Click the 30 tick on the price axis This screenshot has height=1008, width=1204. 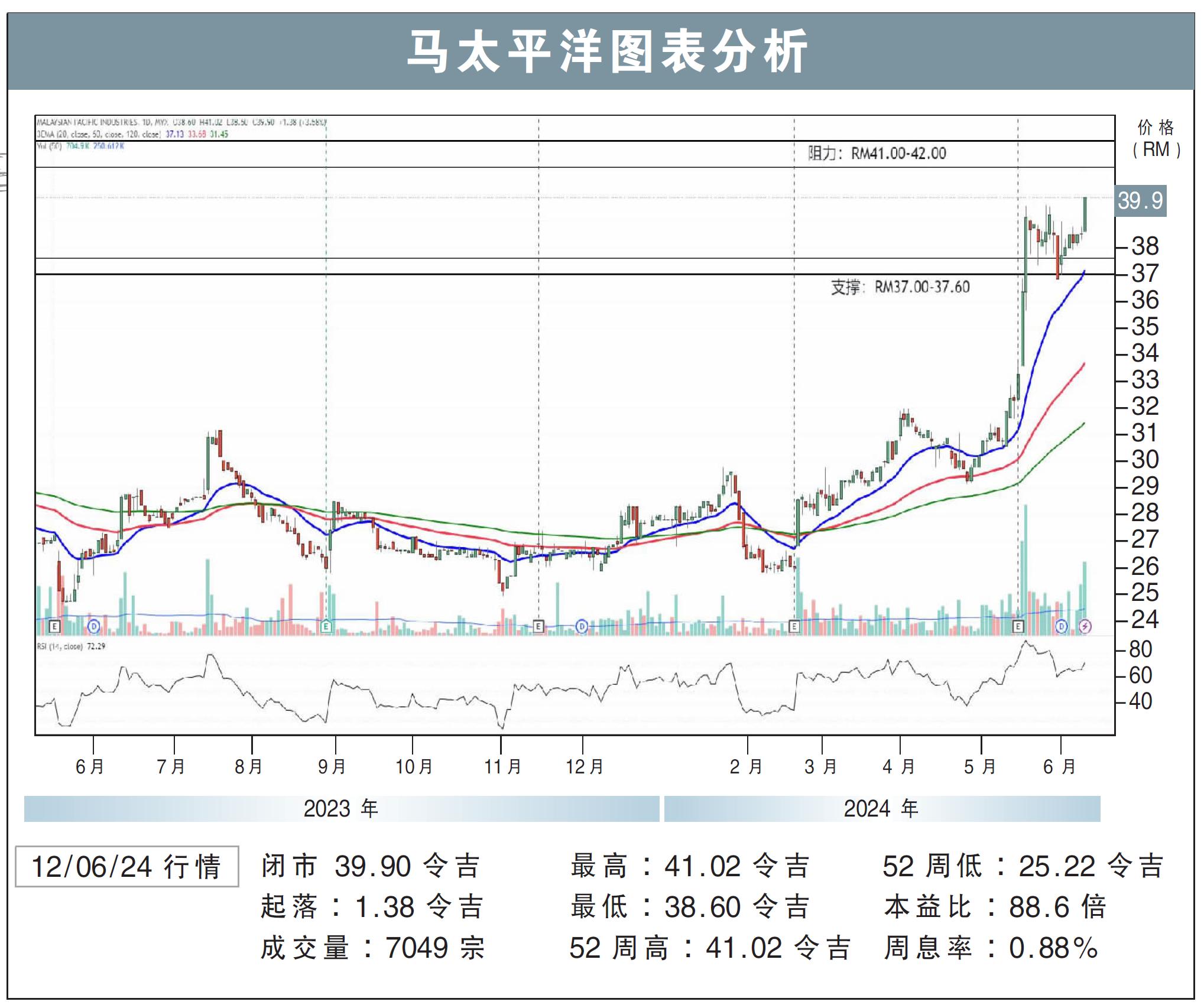[1145, 460]
